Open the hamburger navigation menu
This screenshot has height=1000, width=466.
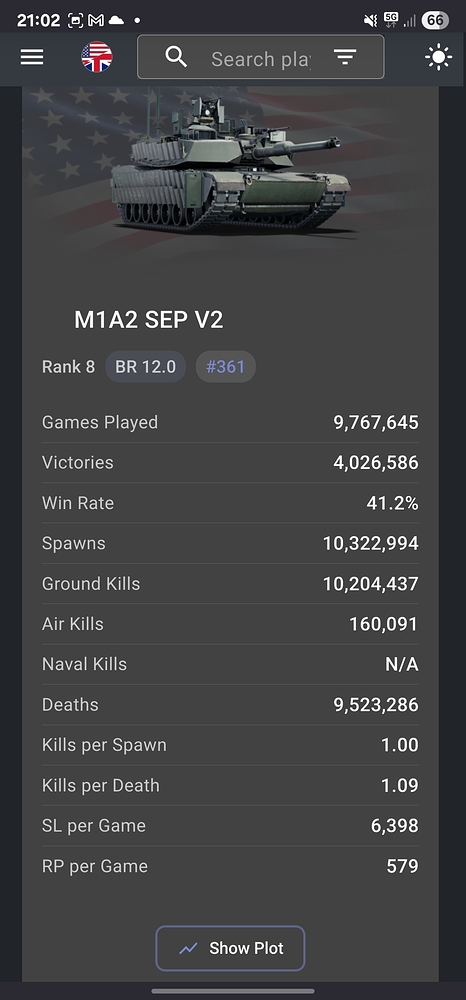tap(32, 58)
